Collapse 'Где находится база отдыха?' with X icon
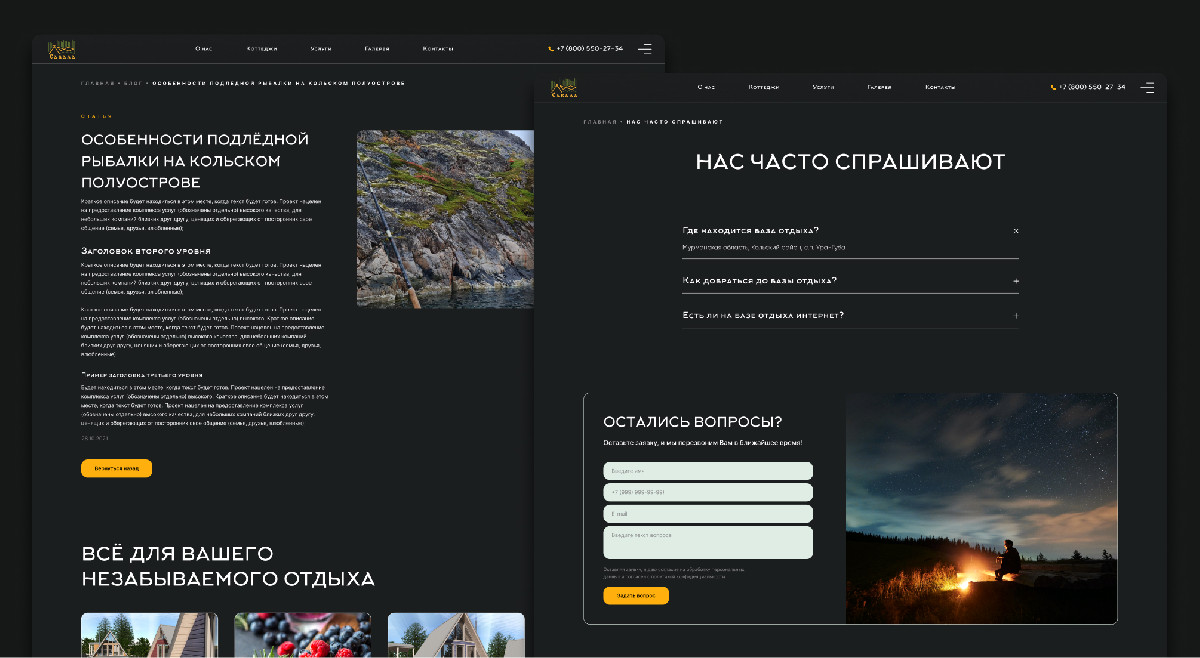This screenshot has height=658, width=1200. coord(1016,230)
